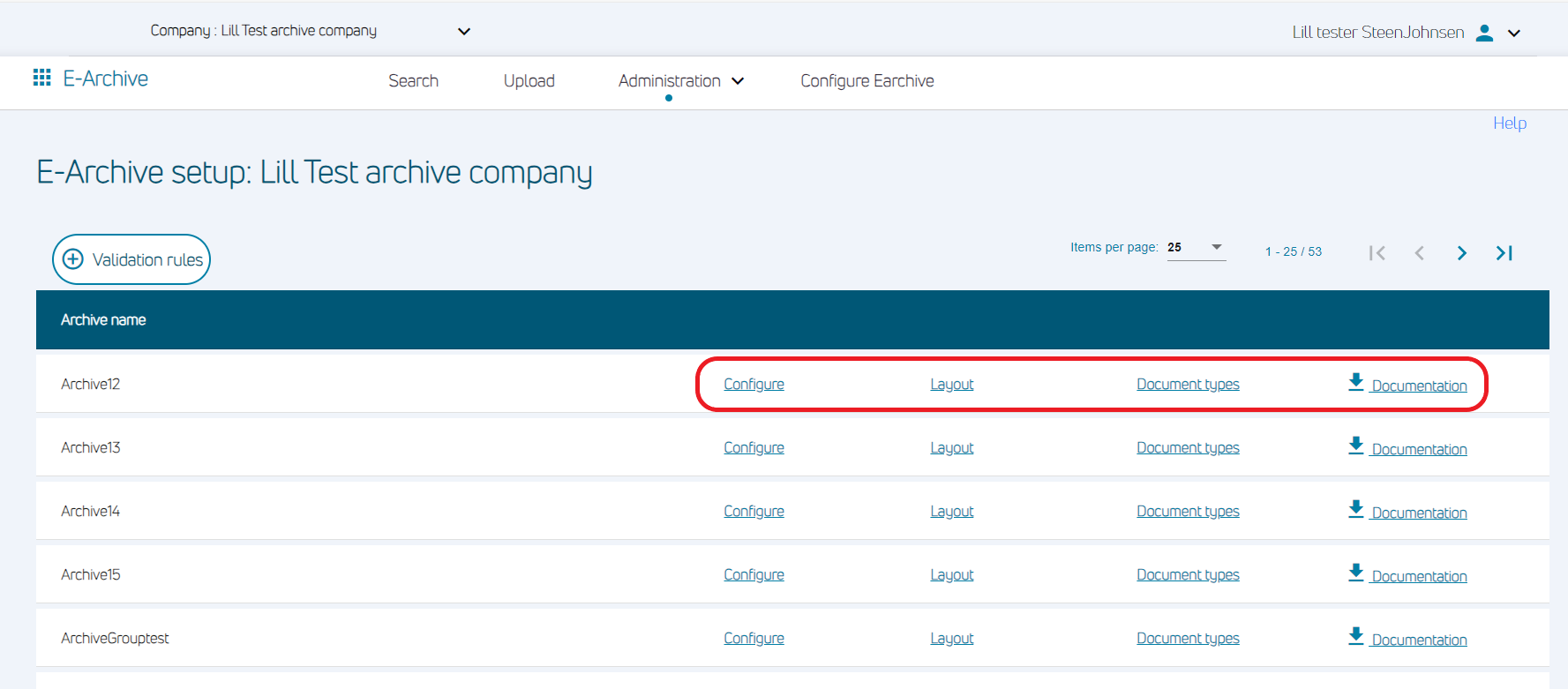Expand the user account menu chevron

1514,34
